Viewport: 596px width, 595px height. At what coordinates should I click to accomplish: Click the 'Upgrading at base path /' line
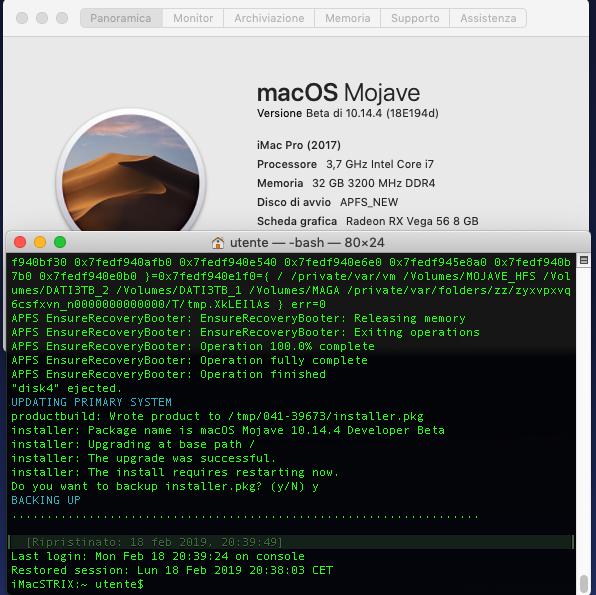coord(133,444)
